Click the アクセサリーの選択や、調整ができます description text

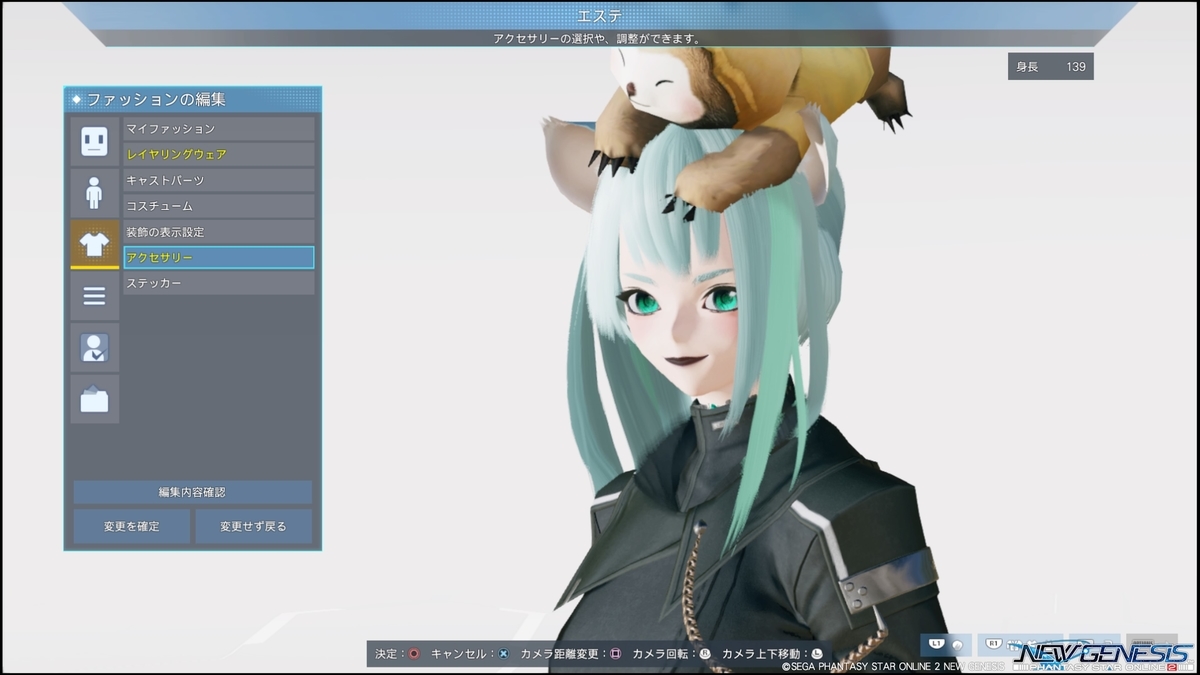pyautogui.click(x=597, y=38)
